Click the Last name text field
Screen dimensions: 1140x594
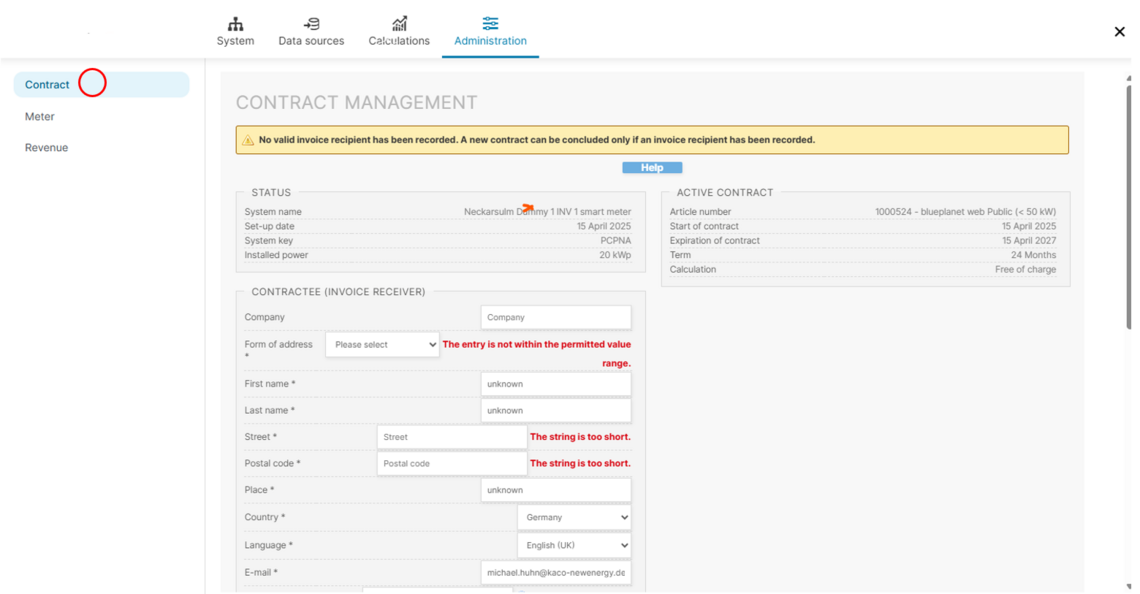tap(555, 411)
